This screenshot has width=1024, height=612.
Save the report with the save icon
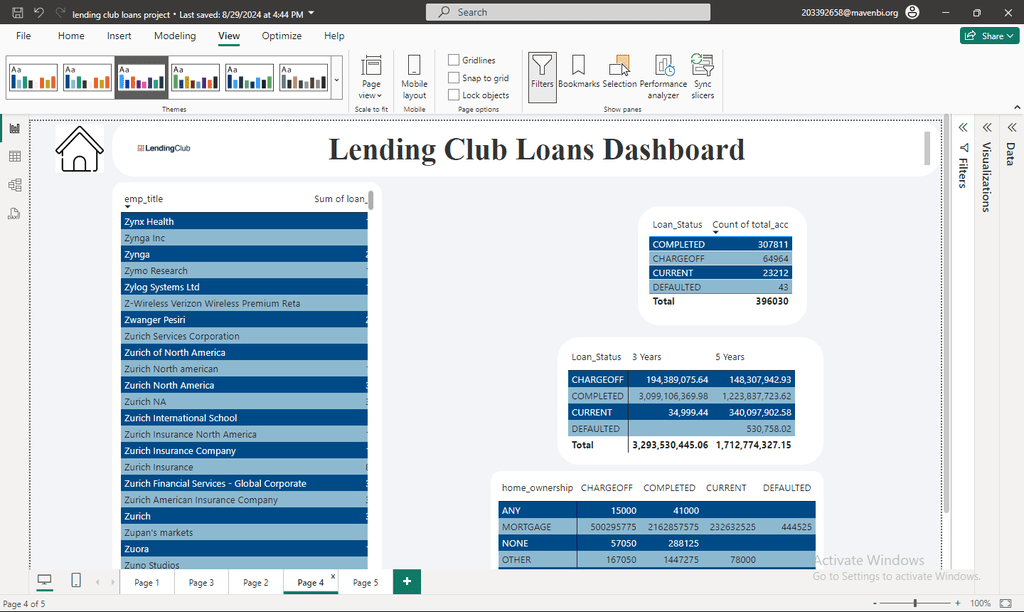click(18, 12)
